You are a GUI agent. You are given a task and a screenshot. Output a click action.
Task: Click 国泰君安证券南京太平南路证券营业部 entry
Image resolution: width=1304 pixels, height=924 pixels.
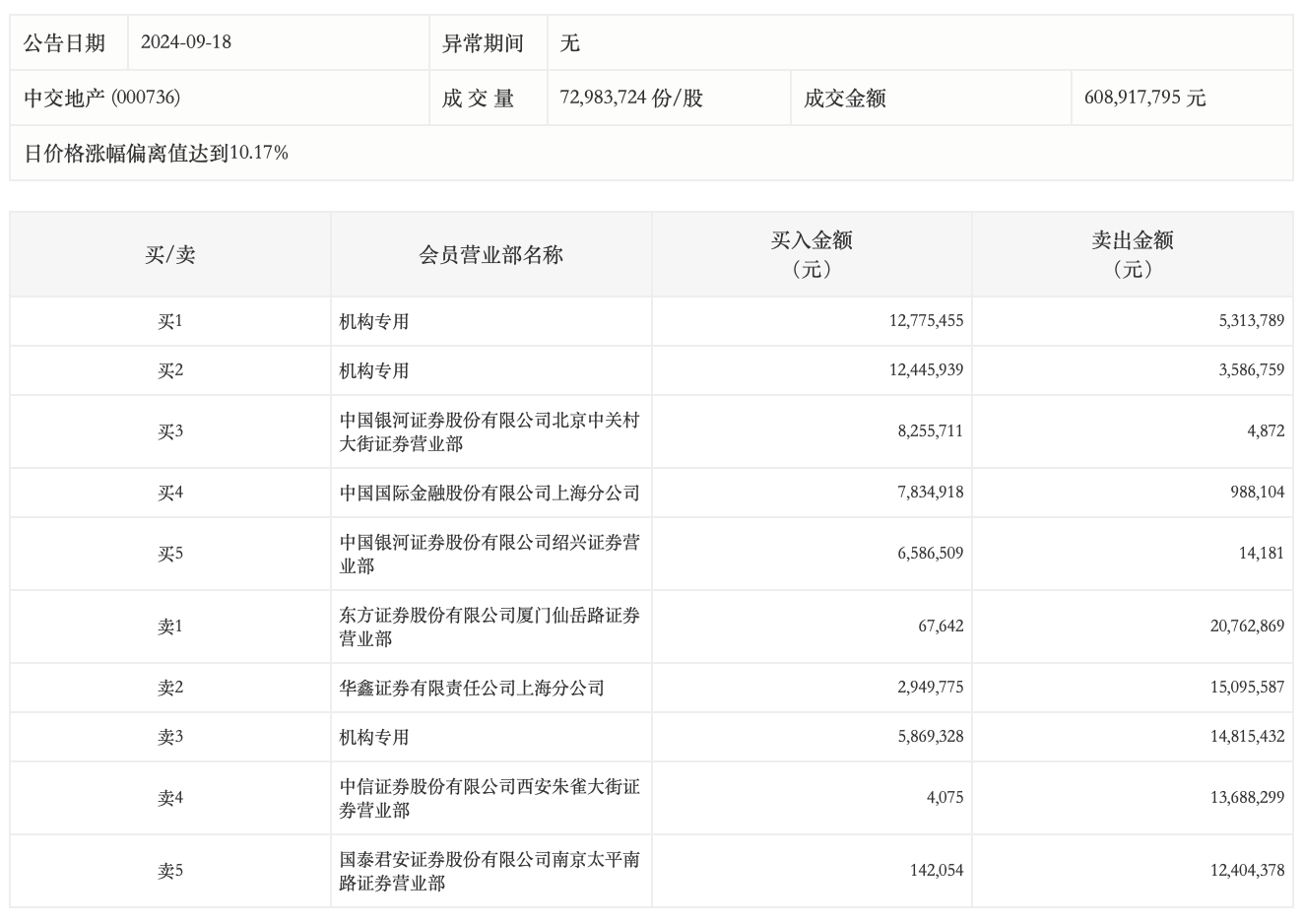(x=489, y=871)
